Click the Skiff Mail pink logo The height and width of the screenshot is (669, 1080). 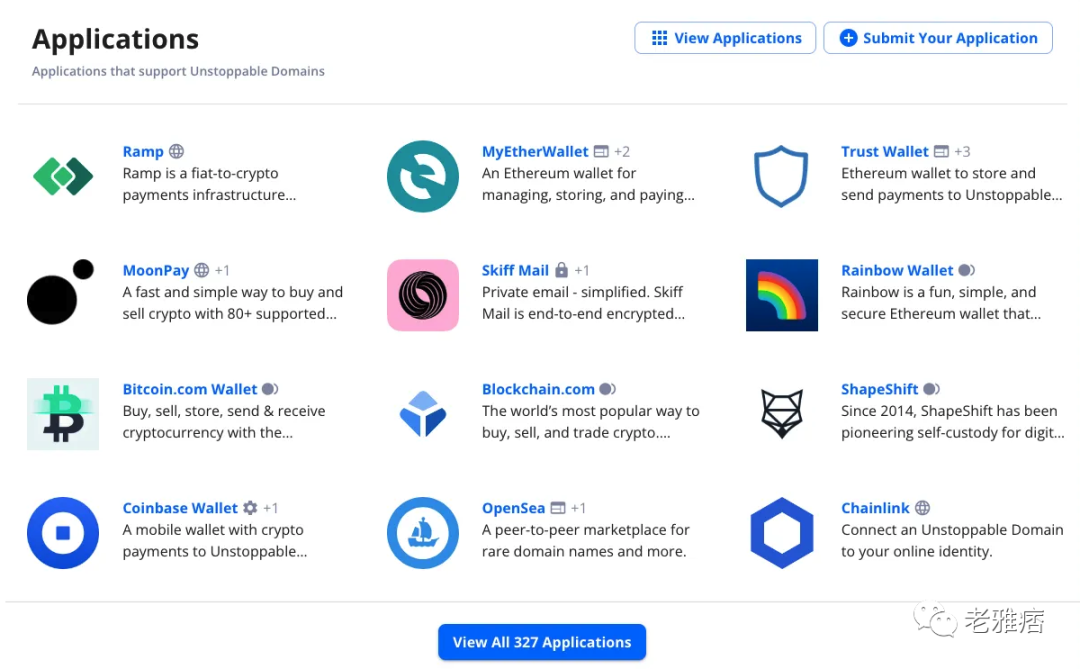click(x=423, y=295)
